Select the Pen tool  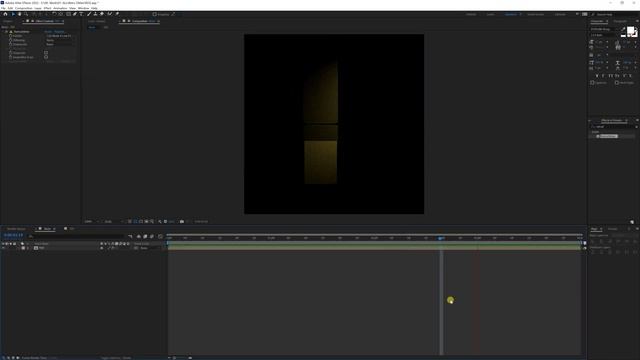[75, 14]
